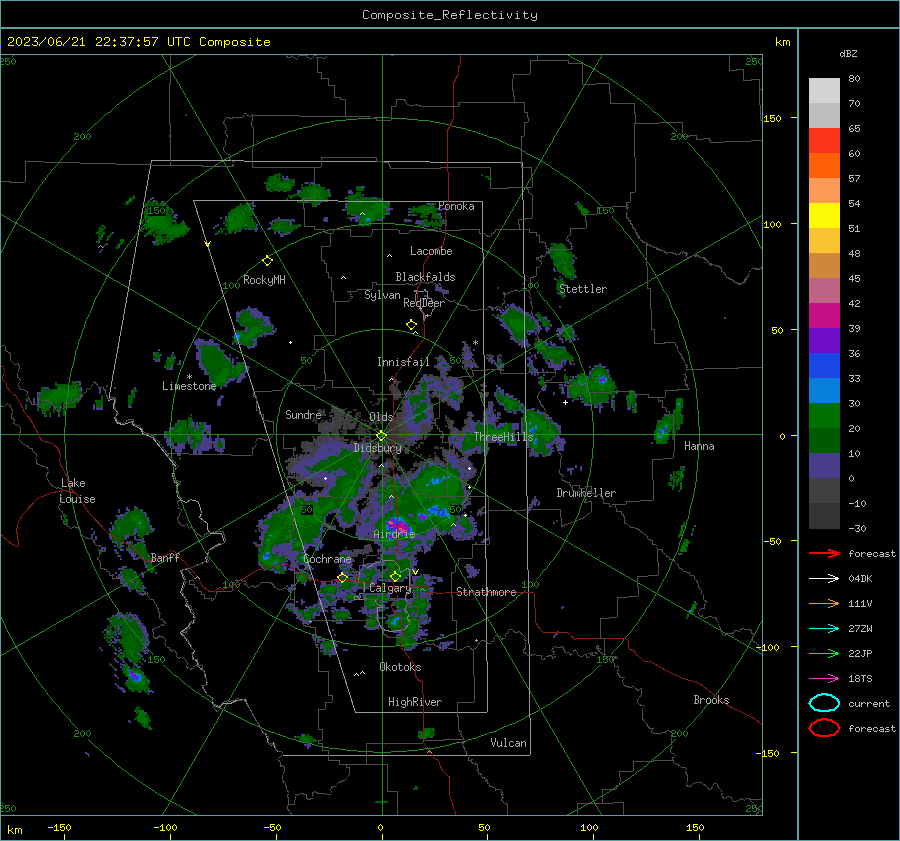Click the Composite_Reflectivity title text
The height and width of the screenshot is (841, 900).
[450, 15]
